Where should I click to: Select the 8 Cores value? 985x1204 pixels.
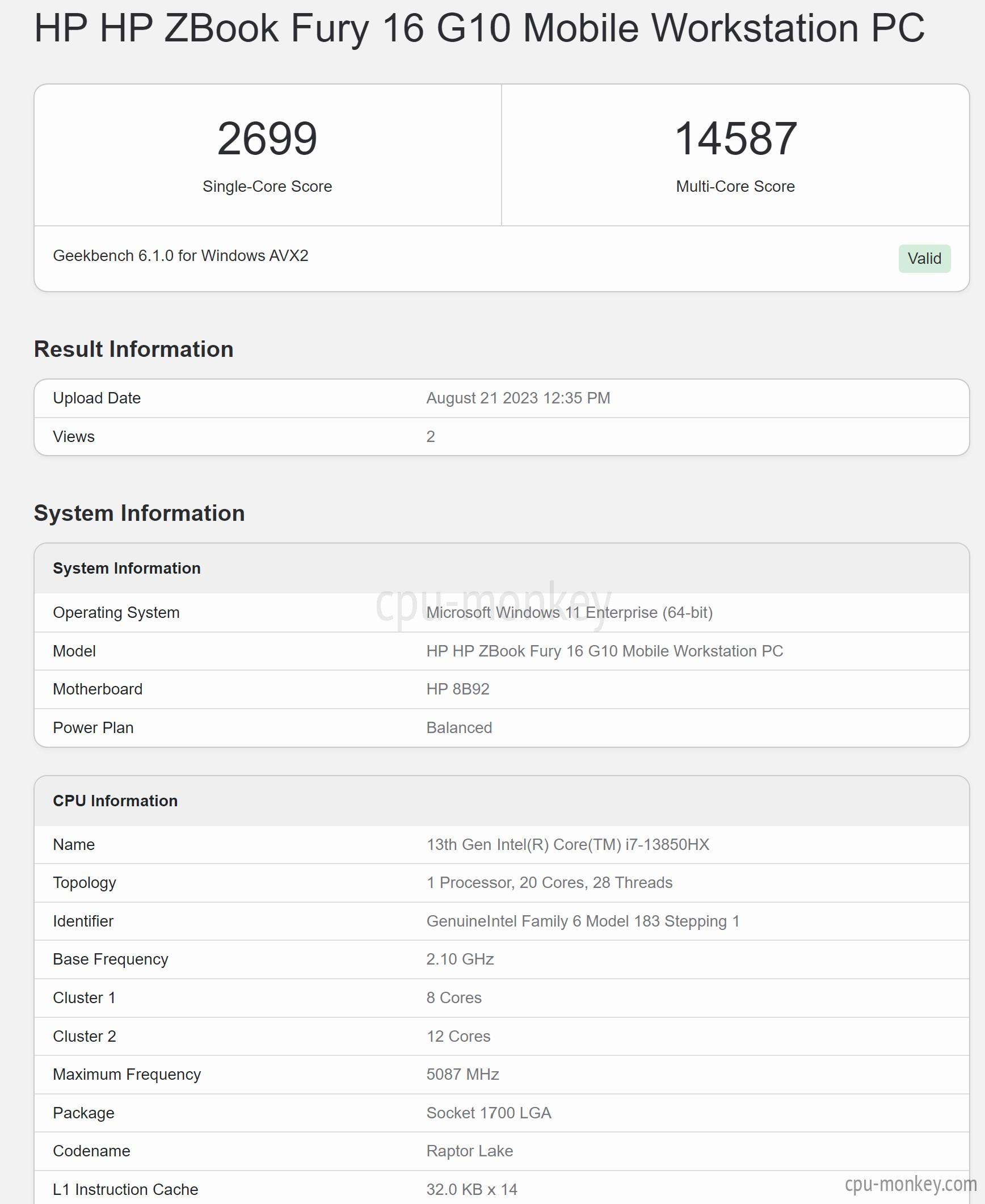[454, 998]
